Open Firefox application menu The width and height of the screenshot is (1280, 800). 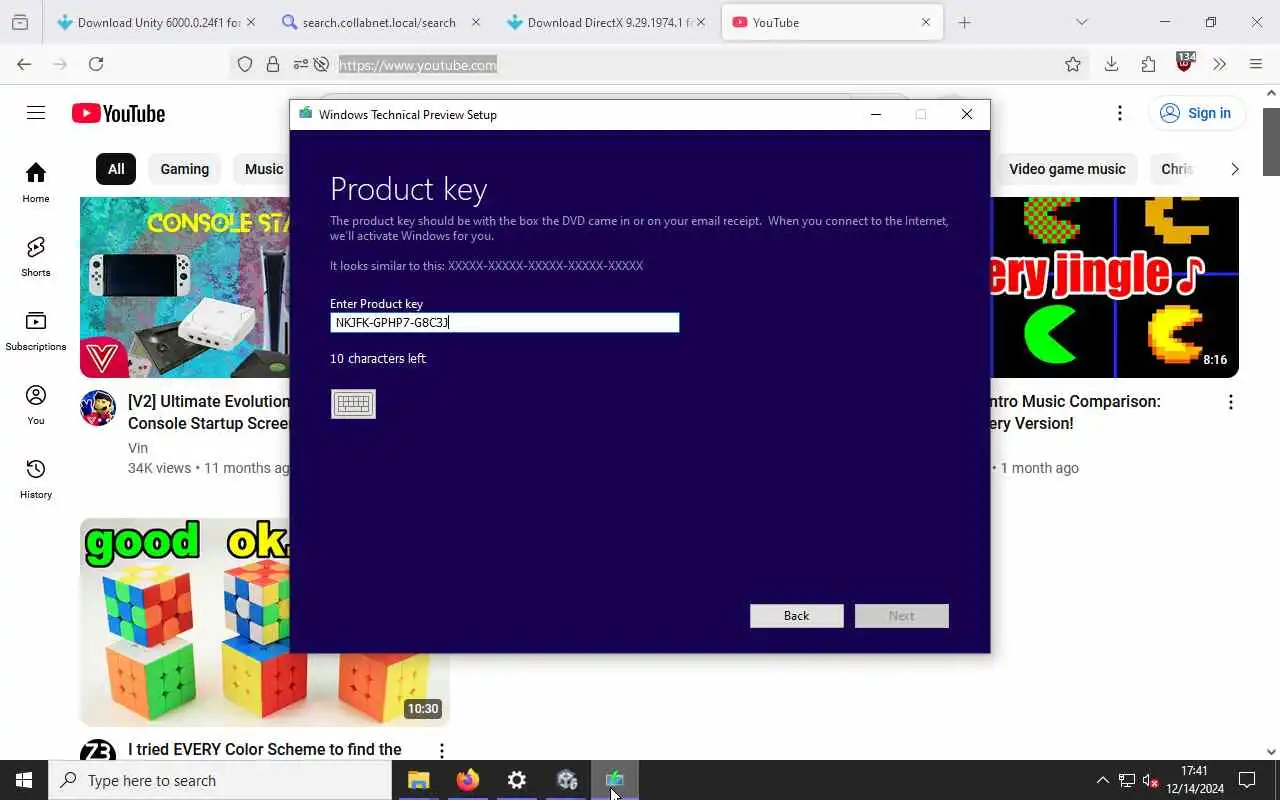tap(1256, 64)
